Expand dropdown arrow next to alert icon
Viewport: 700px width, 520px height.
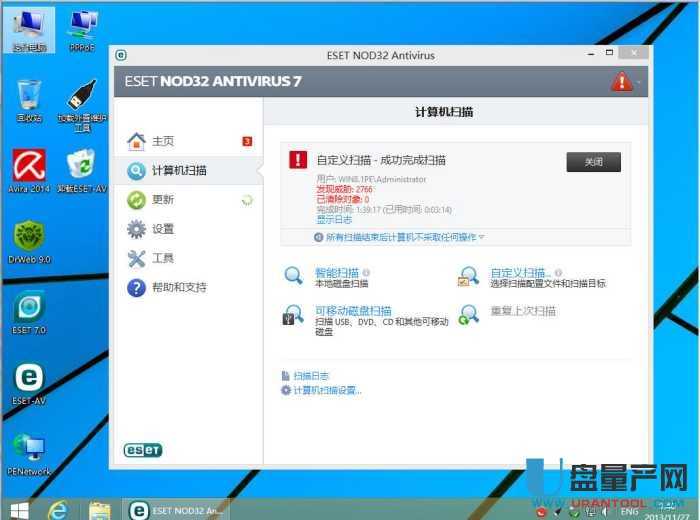[640, 82]
